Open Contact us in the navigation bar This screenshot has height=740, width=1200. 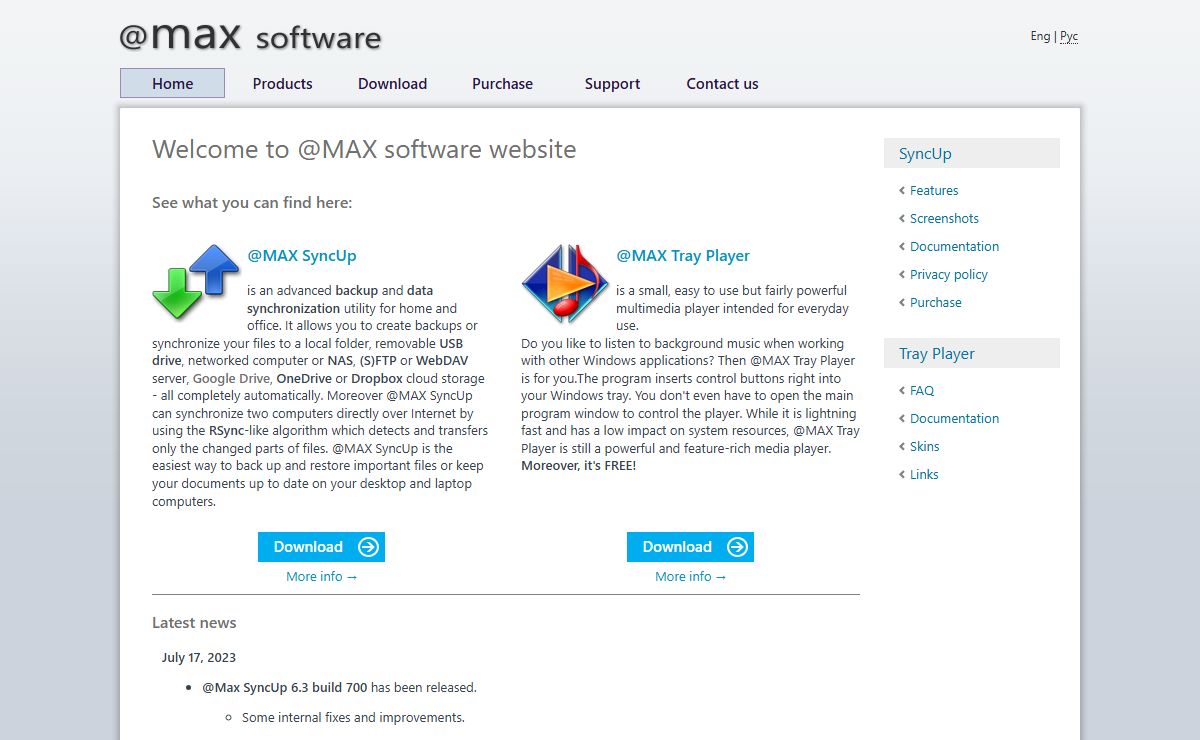pos(722,84)
